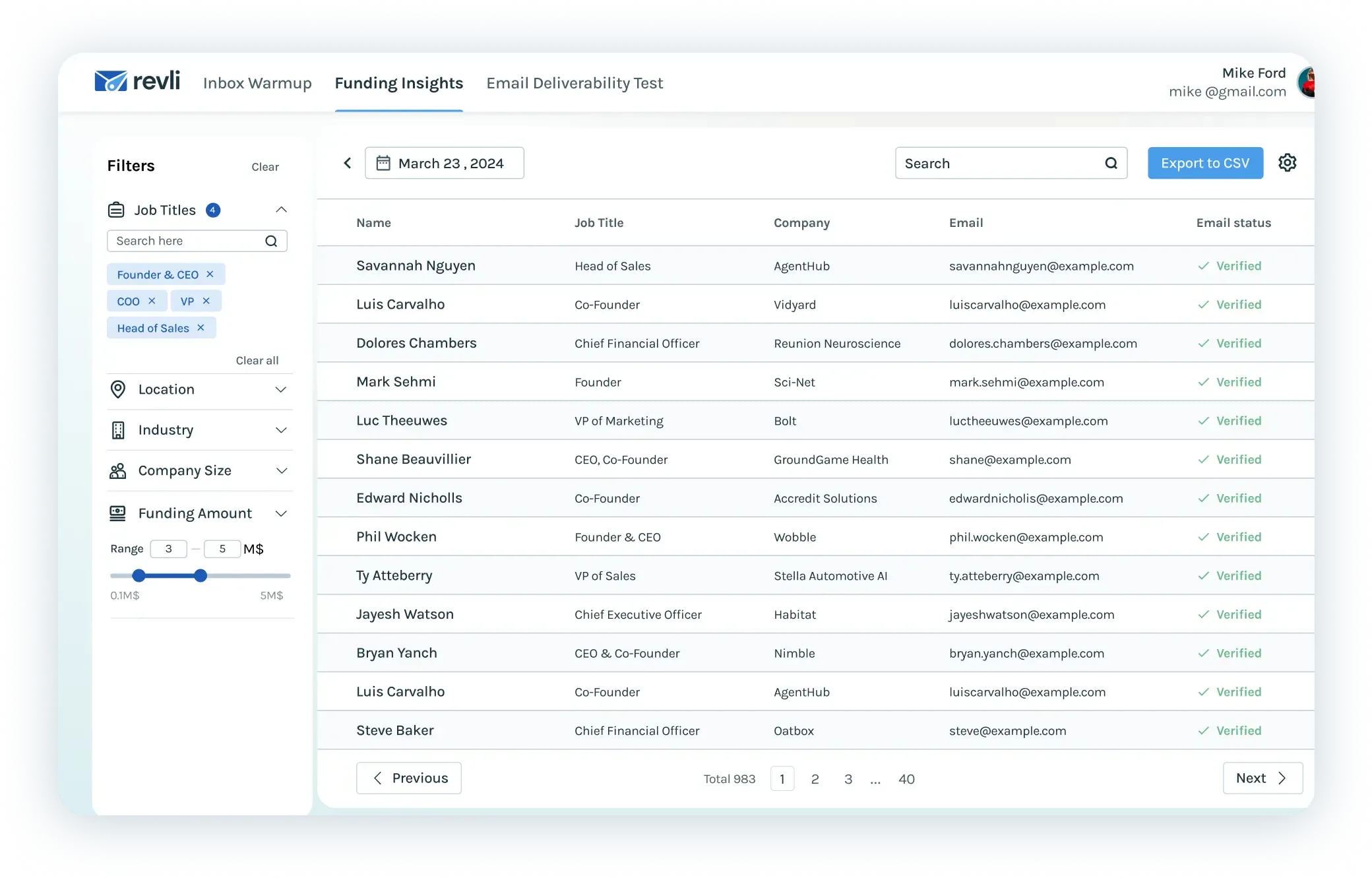Click the Location pin icon
This screenshot has height=878, width=1372.
[118, 389]
